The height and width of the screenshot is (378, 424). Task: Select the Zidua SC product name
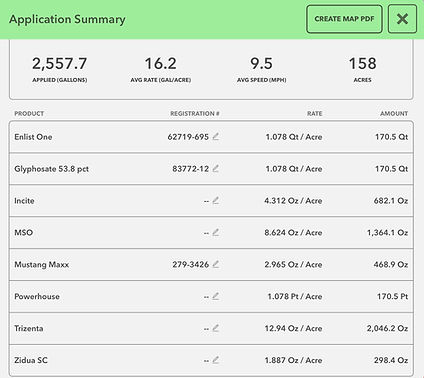pos(31,360)
